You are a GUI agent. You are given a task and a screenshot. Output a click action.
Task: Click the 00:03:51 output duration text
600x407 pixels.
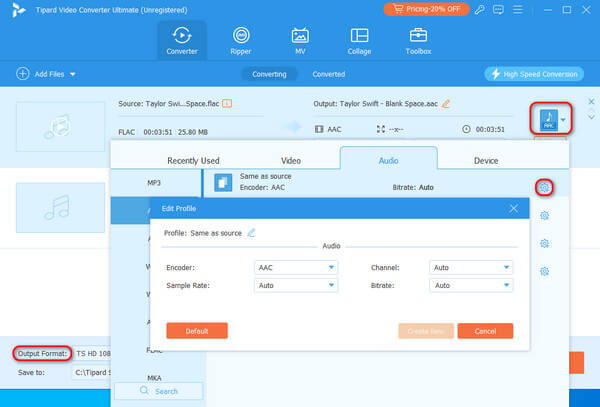pyautogui.click(x=490, y=129)
